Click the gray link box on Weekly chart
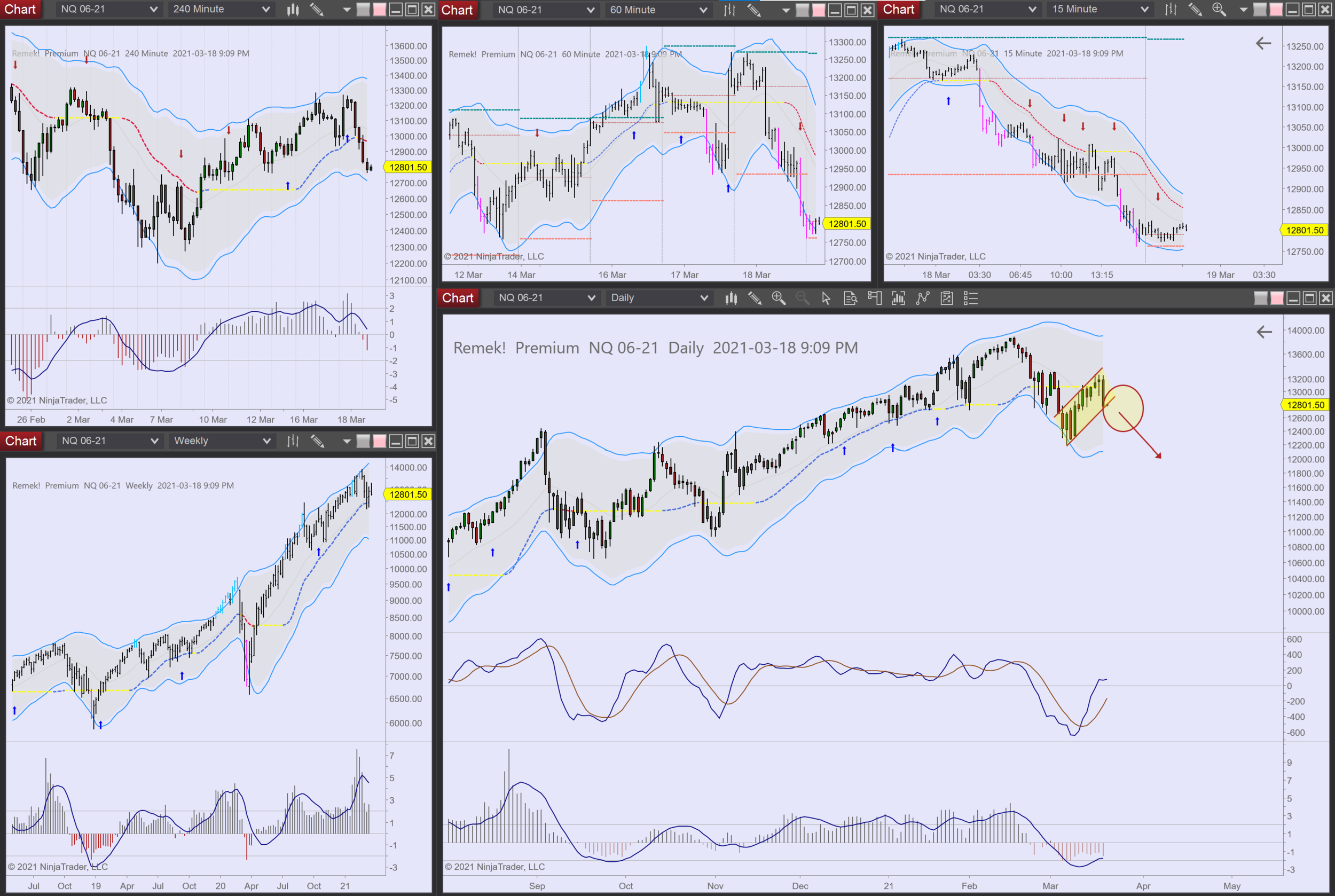 [363, 441]
